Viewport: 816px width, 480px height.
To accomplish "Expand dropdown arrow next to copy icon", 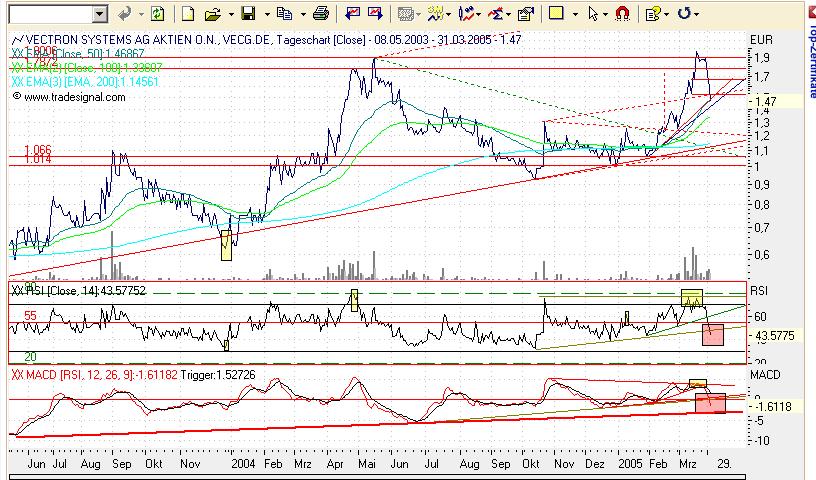I will click(x=302, y=14).
